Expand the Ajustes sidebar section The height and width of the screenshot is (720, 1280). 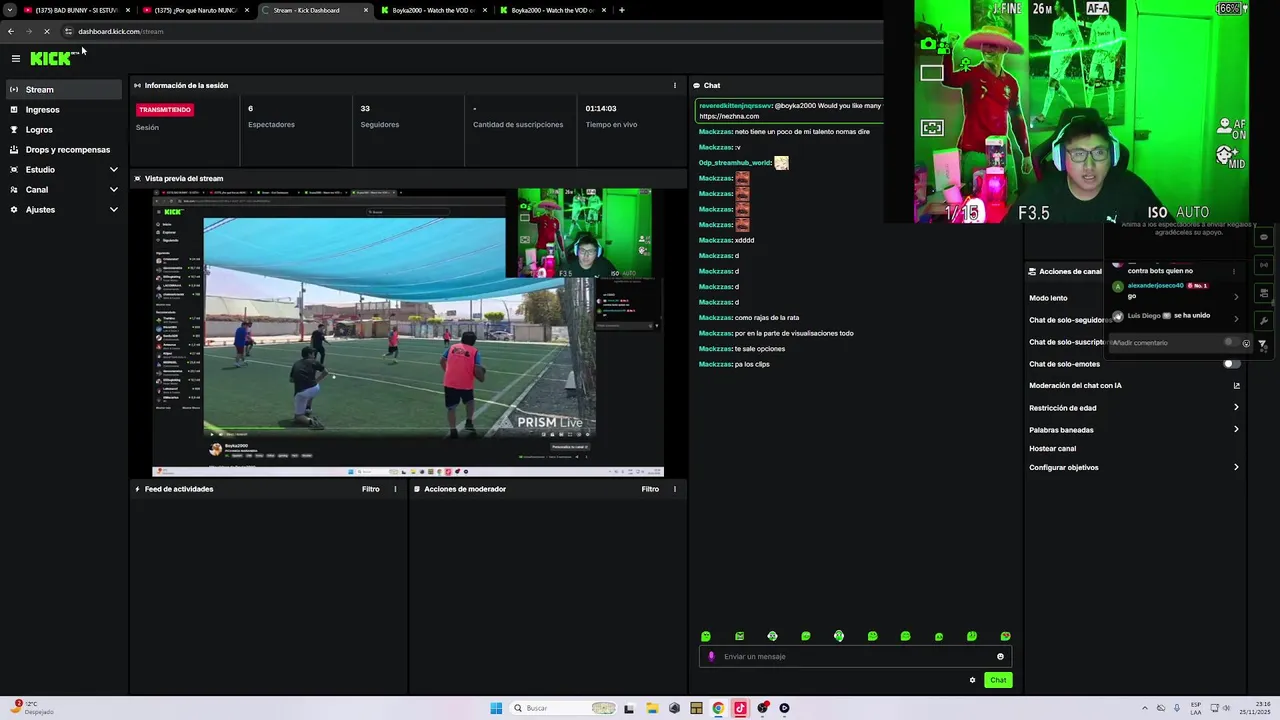[113, 210]
